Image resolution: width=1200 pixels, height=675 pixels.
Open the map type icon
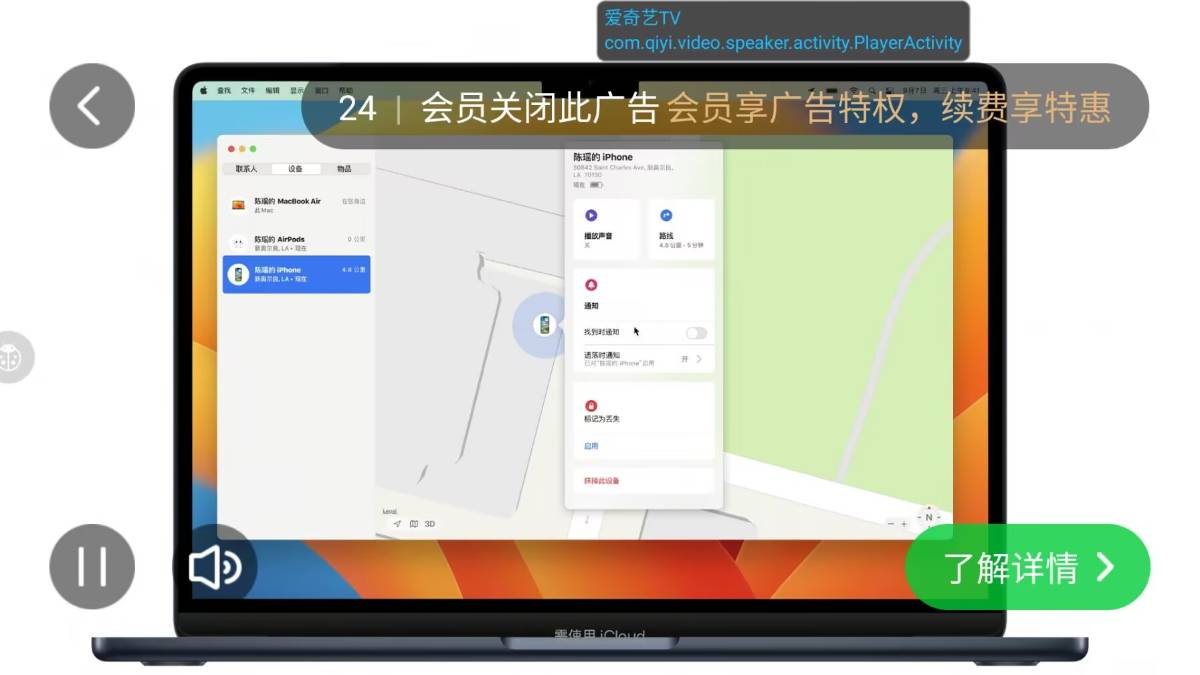pyautogui.click(x=414, y=524)
